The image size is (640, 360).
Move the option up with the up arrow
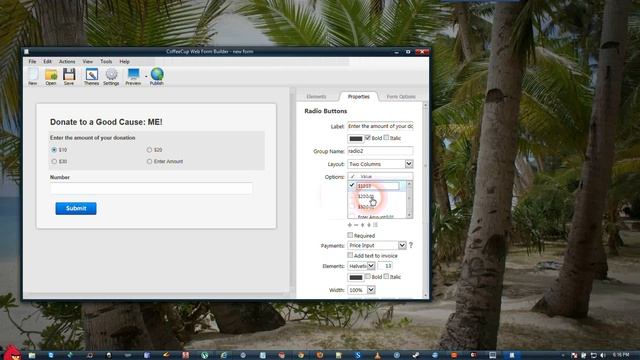pos(362,225)
